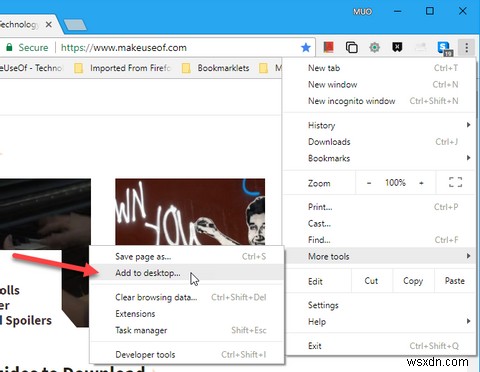Click the Spoilers article headline link

26,305
